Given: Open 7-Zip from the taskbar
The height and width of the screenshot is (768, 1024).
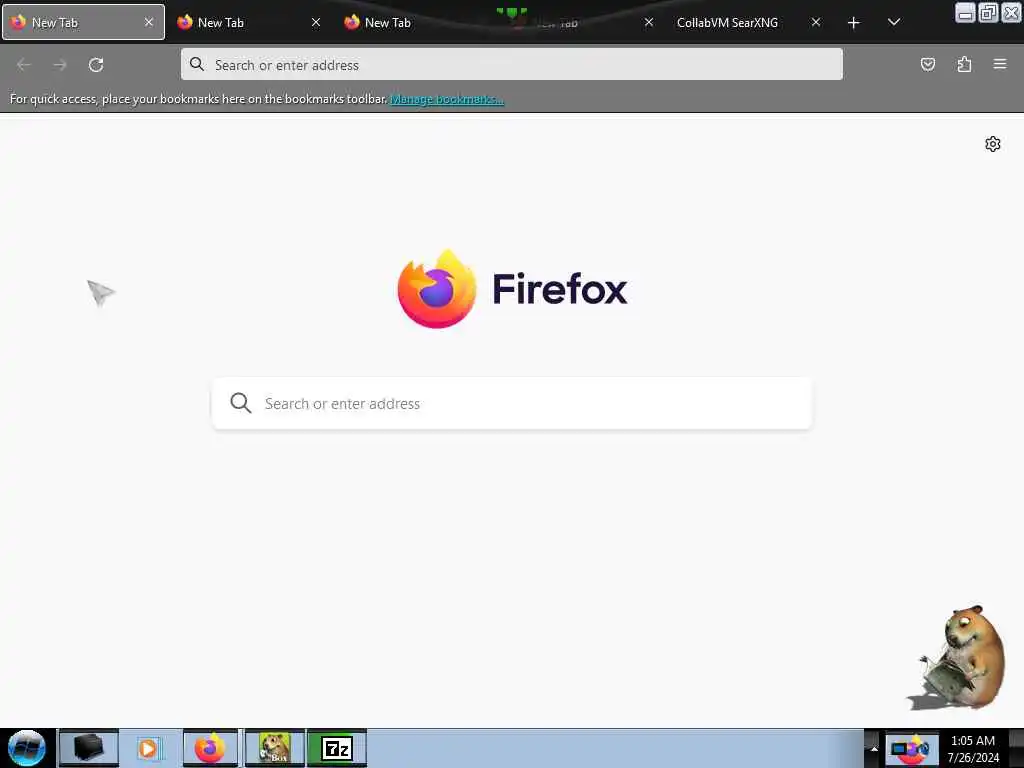Looking at the screenshot, I should point(337,748).
